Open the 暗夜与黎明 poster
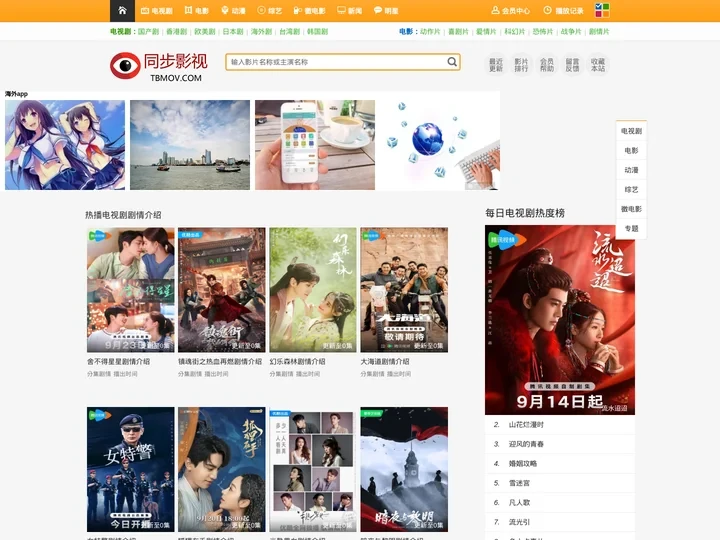Image resolution: width=720 pixels, height=540 pixels. (404, 469)
